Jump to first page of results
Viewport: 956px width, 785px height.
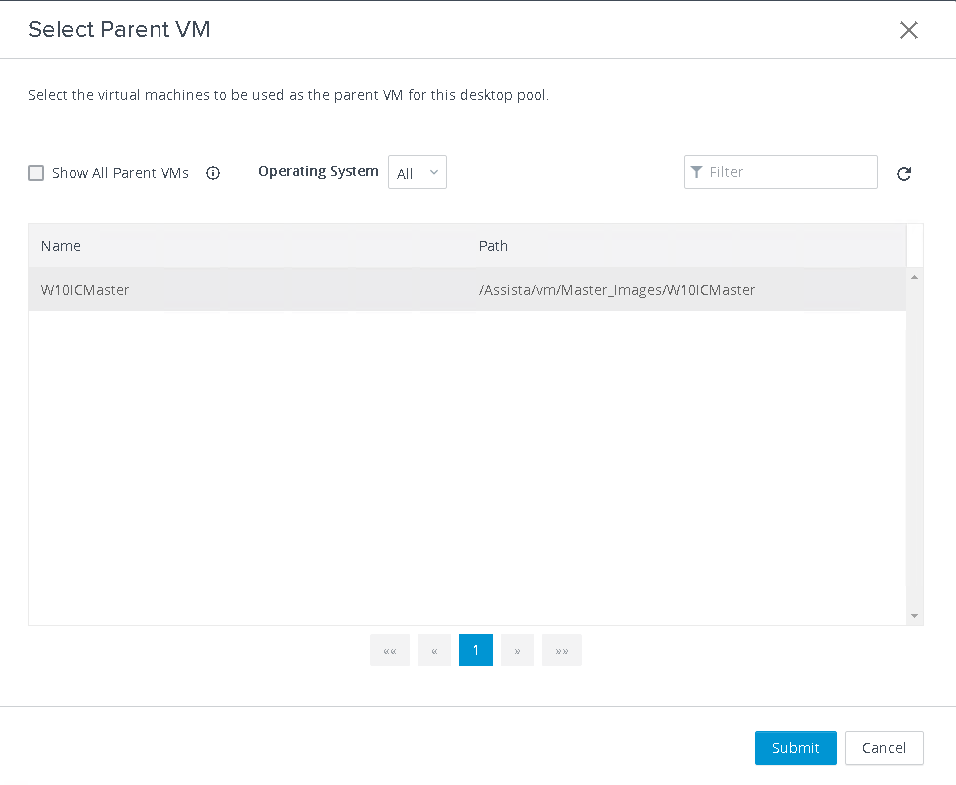(390, 651)
